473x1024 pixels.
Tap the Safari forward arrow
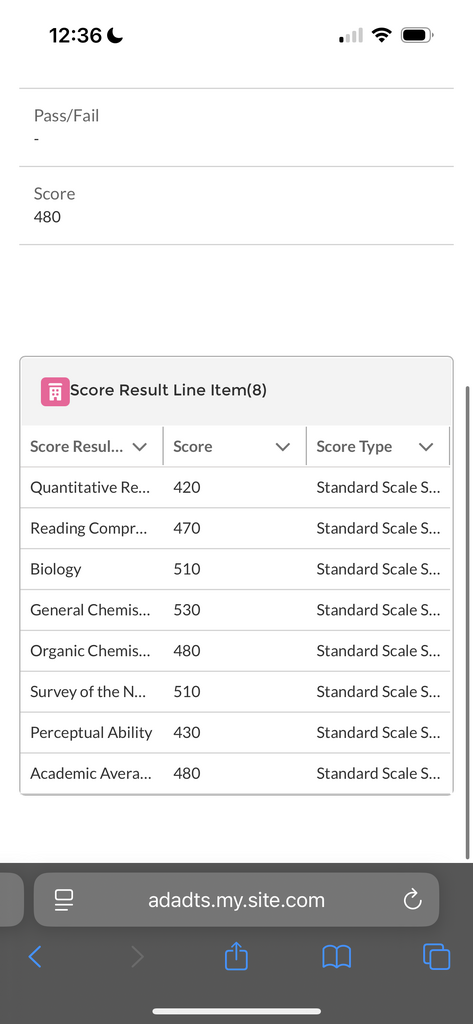137,957
